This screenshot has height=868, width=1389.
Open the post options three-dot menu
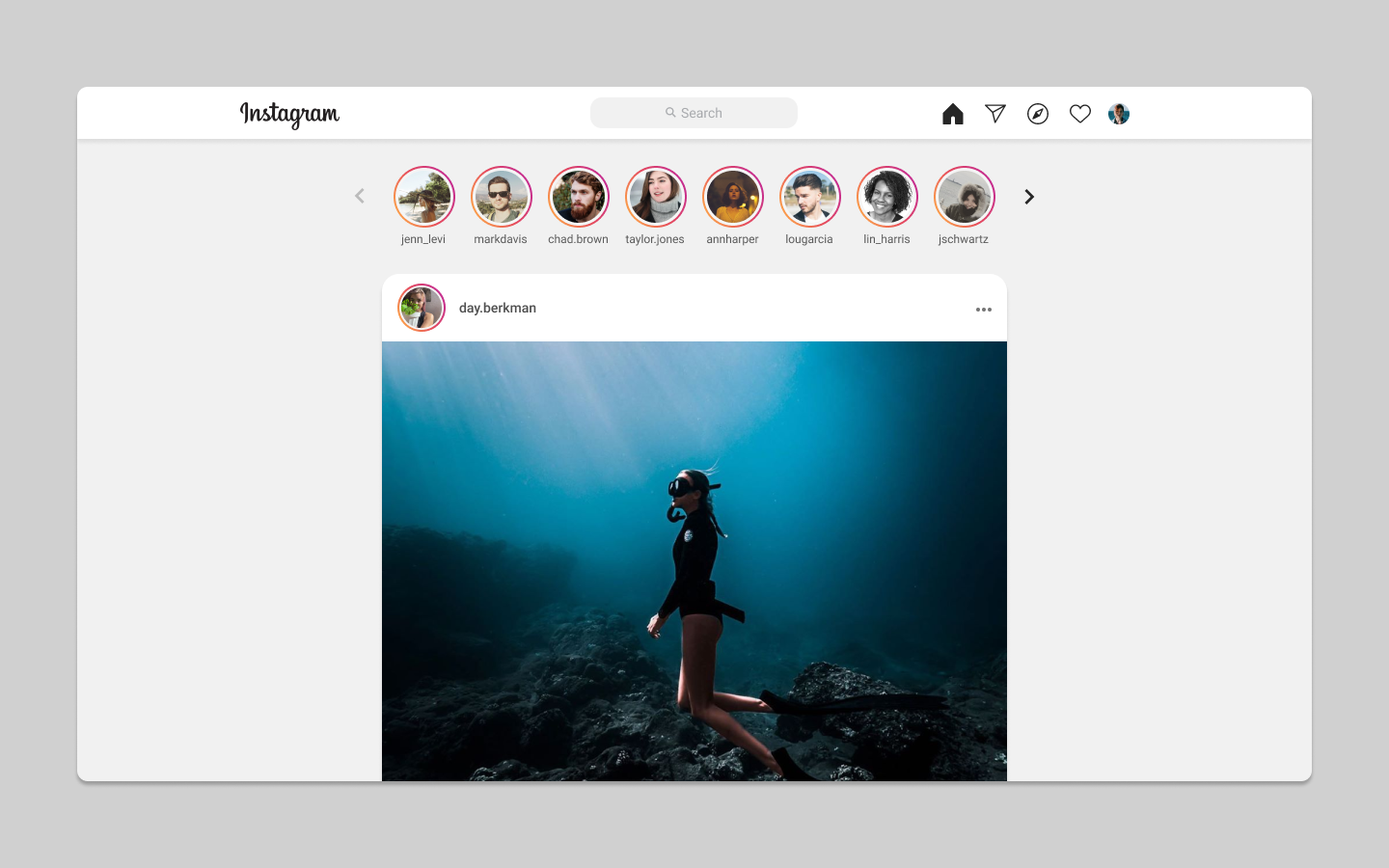983,309
